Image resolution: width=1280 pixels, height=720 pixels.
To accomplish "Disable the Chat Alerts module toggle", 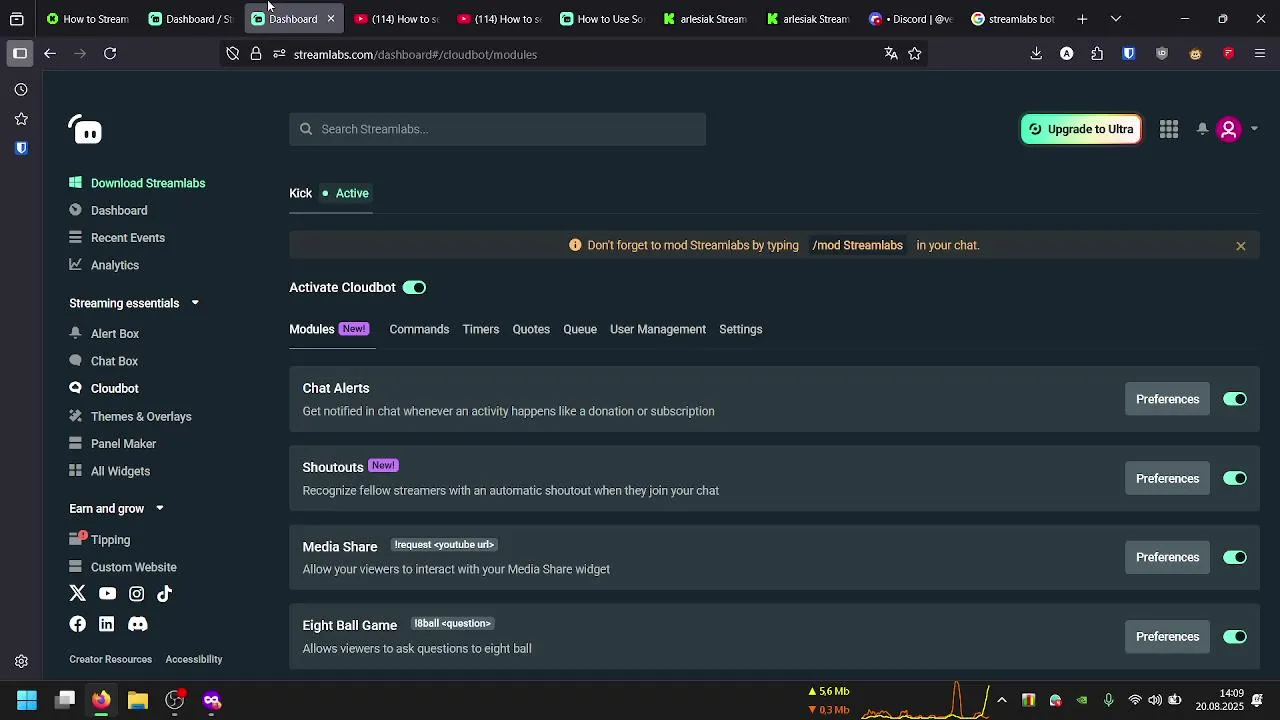I will pyautogui.click(x=1235, y=399).
